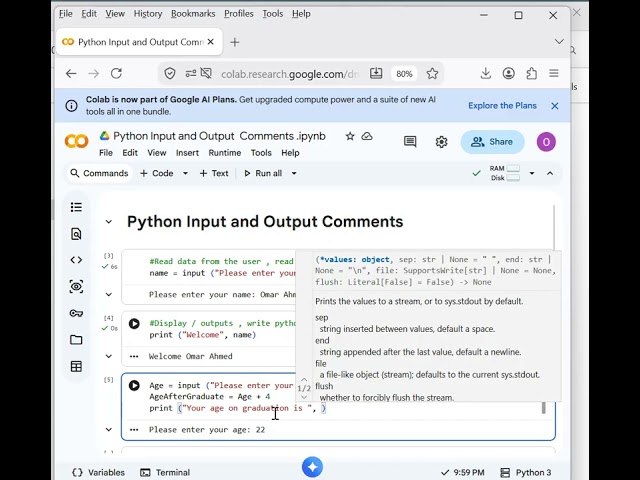640x480 pixels.
Task: Open the Table of contents sidebar icon
Action: (76, 207)
